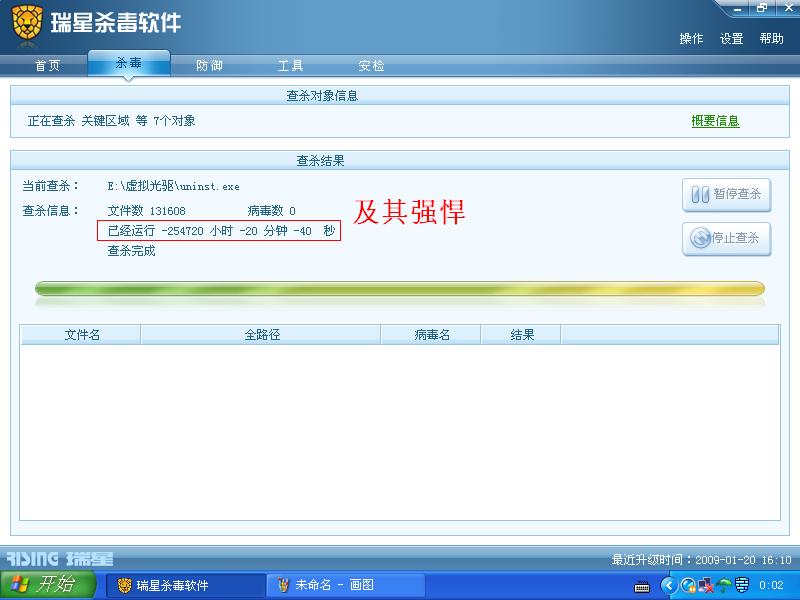This screenshot has width=800, height=600.
Task: Click the RISING 瑞星 footer logo
Action: (x=60, y=559)
